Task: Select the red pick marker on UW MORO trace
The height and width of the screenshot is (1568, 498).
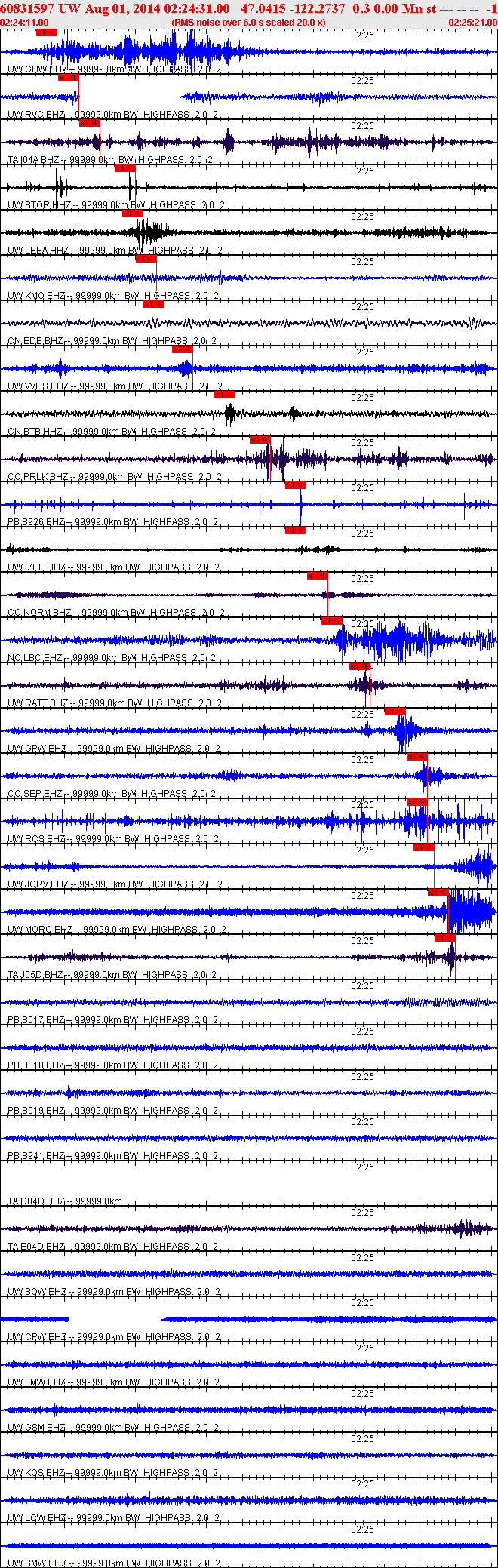Action: click(x=438, y=893)
